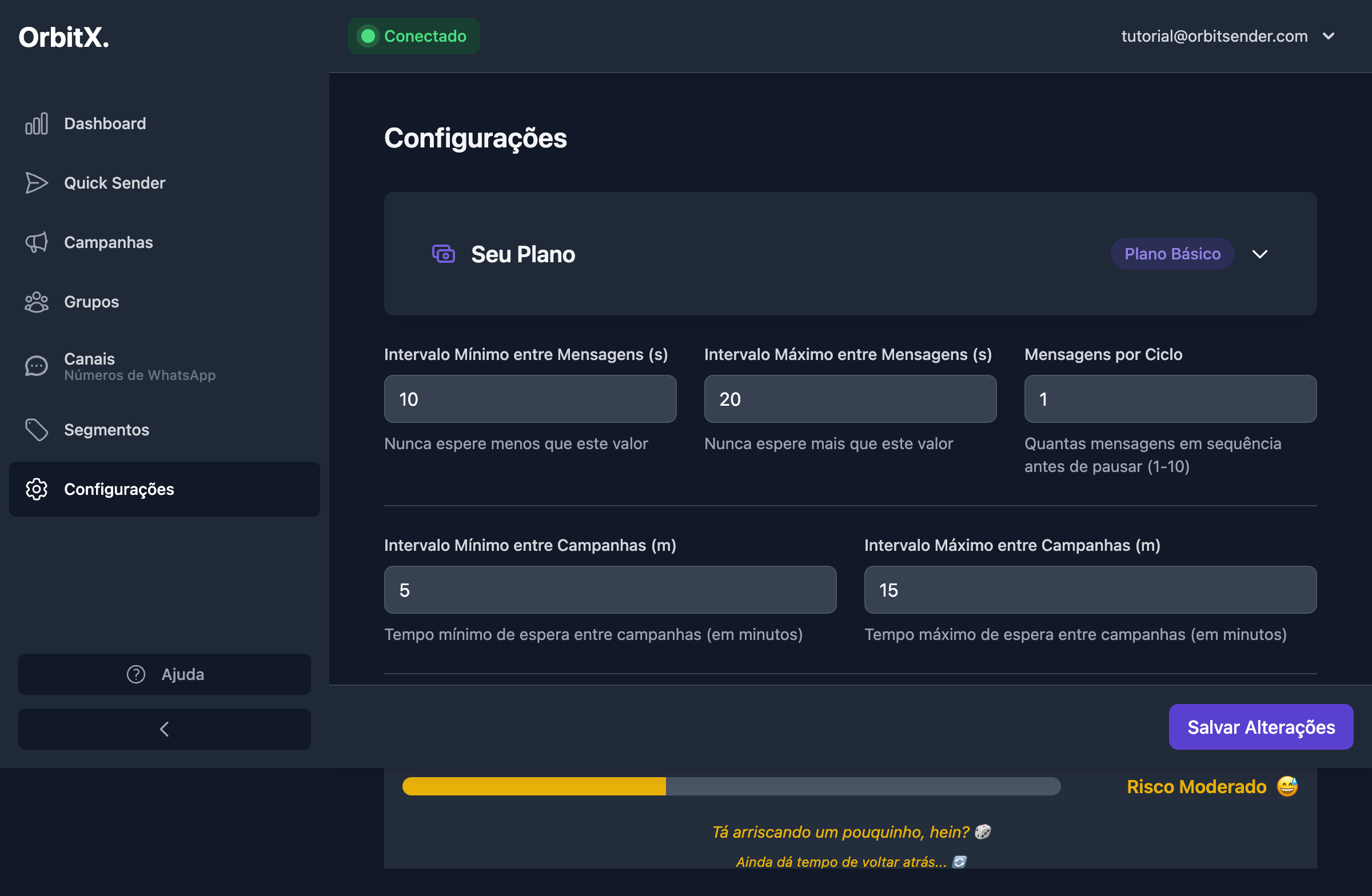Open the Dashboard panel
The width and height of the screenshot is (1372, 896).
click(105, 123)
